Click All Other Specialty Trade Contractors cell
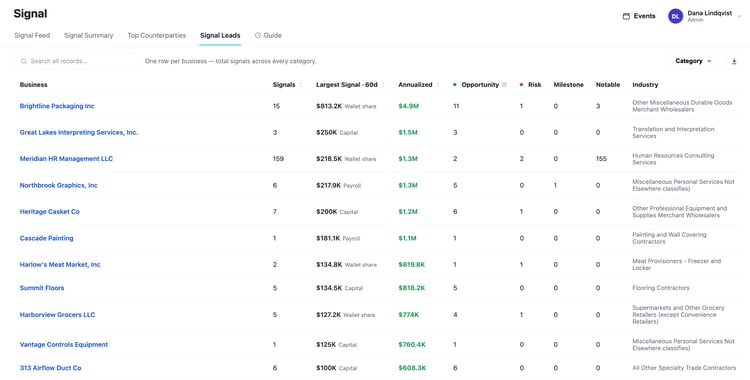The image size is (750, 380). (x=684, y=368)
